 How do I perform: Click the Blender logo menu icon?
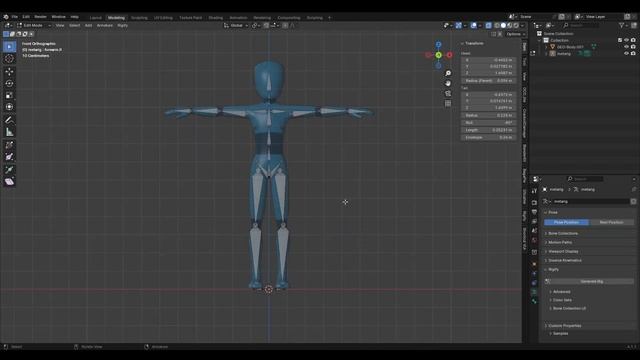tap(6, 17)
